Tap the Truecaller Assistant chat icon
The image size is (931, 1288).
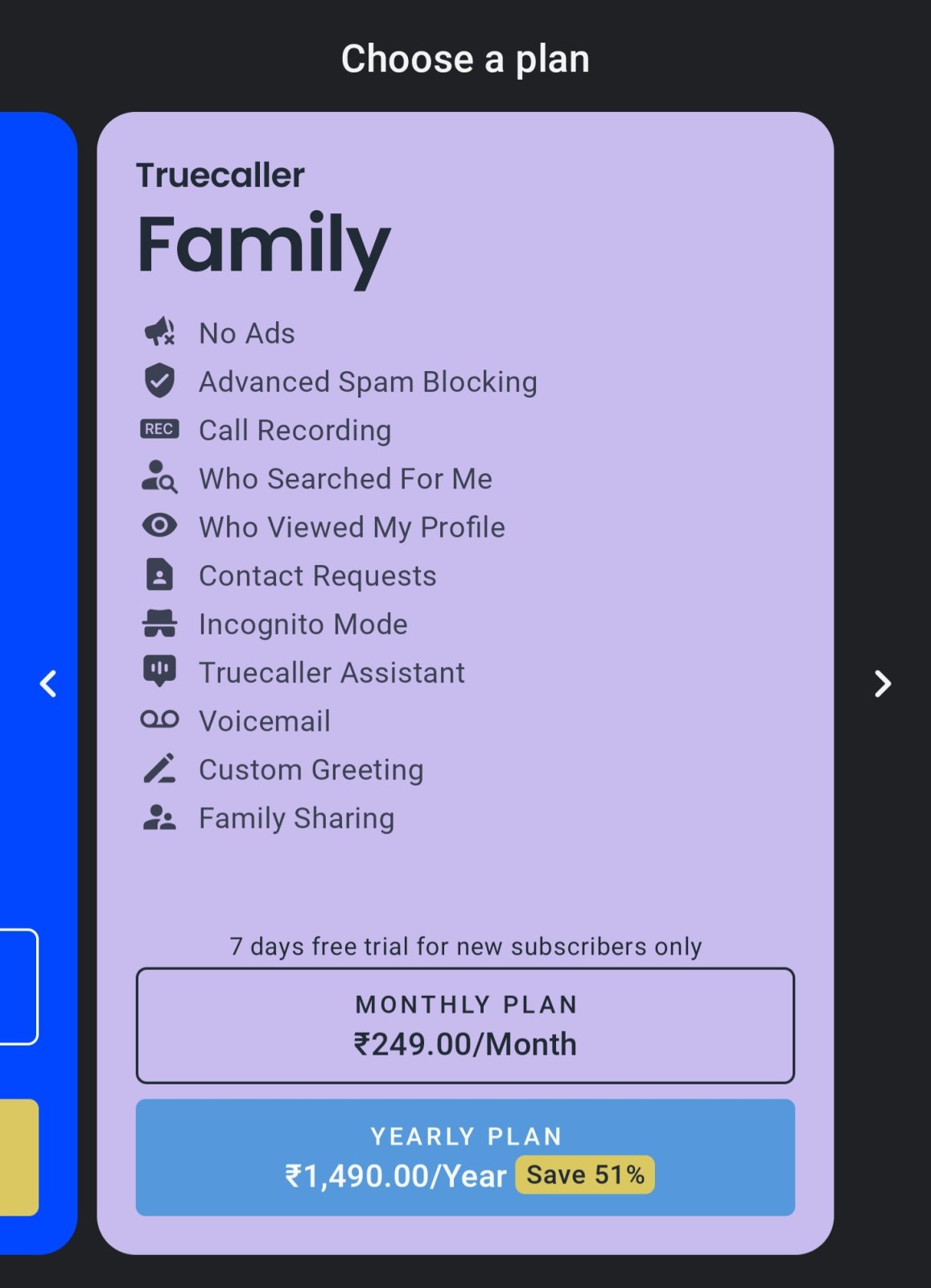coord(159,671)
